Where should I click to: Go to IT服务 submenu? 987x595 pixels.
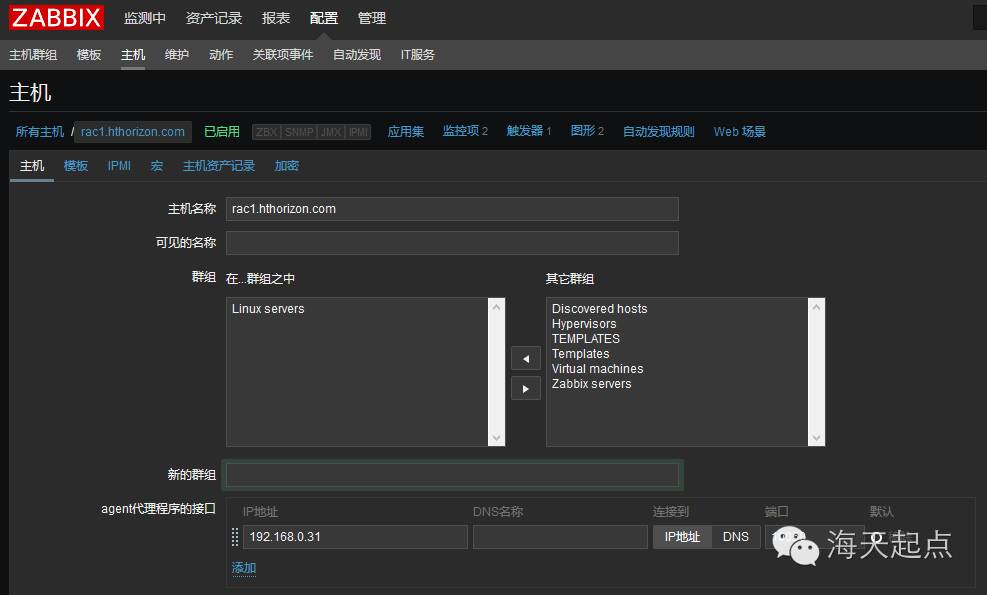pos(418,55)
